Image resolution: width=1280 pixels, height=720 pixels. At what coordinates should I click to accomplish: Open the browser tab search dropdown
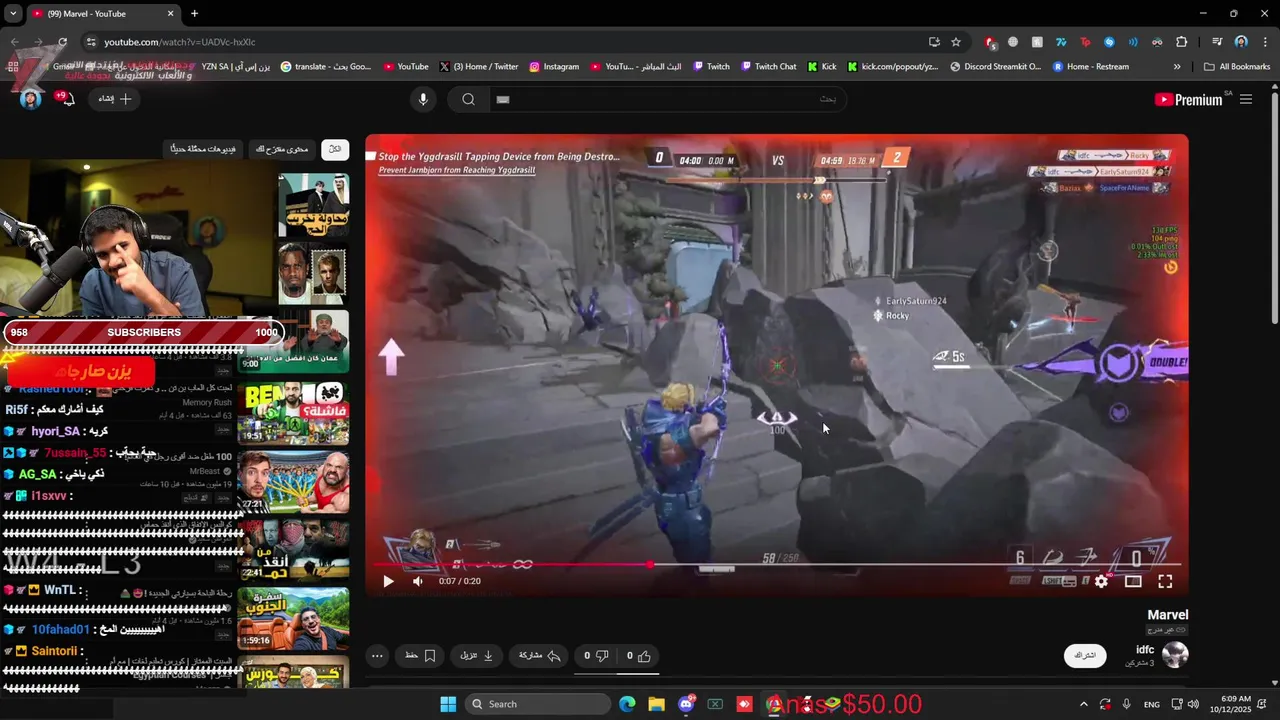pos(13,14)
